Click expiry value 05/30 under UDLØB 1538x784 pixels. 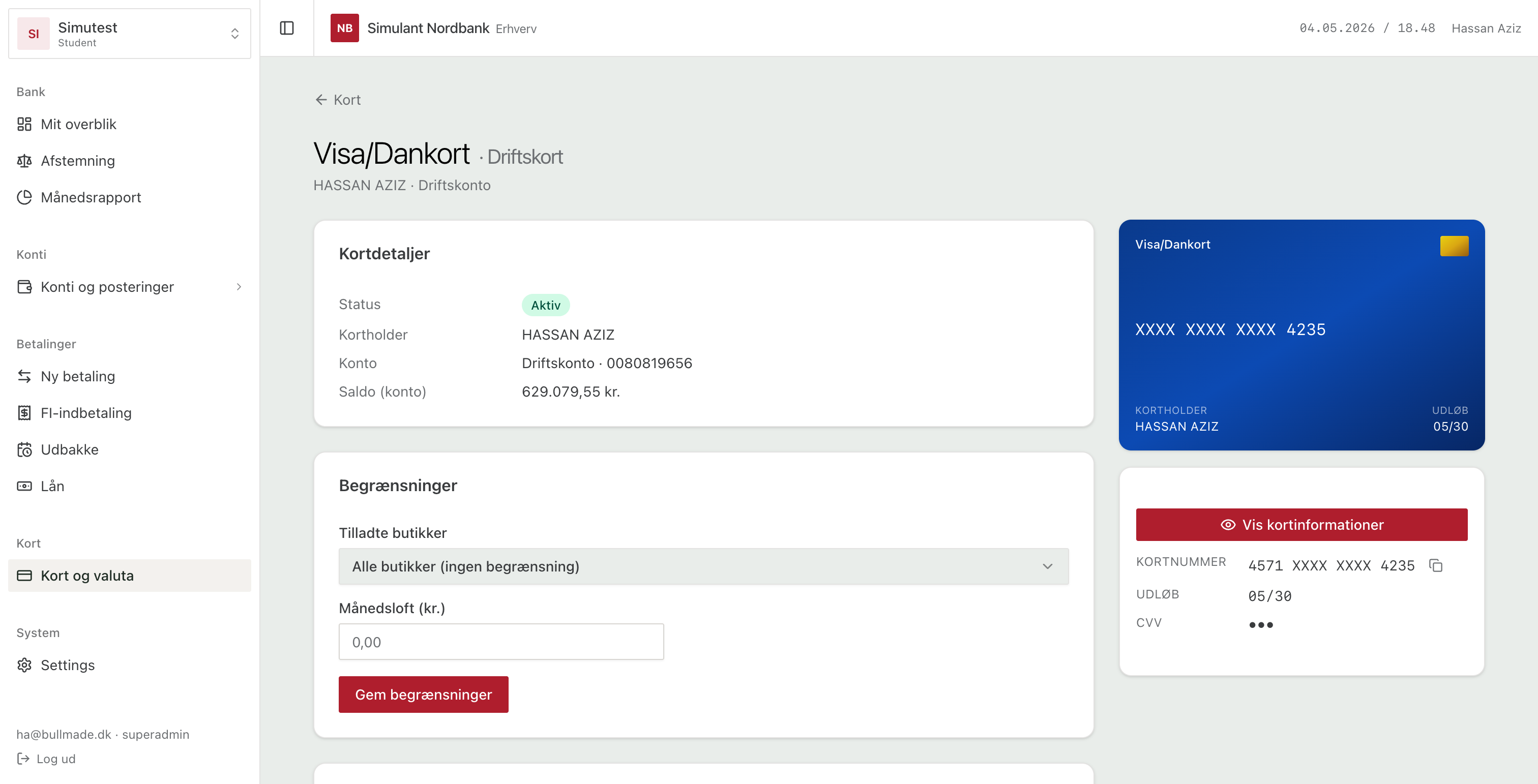click(x=1269, y=595)
